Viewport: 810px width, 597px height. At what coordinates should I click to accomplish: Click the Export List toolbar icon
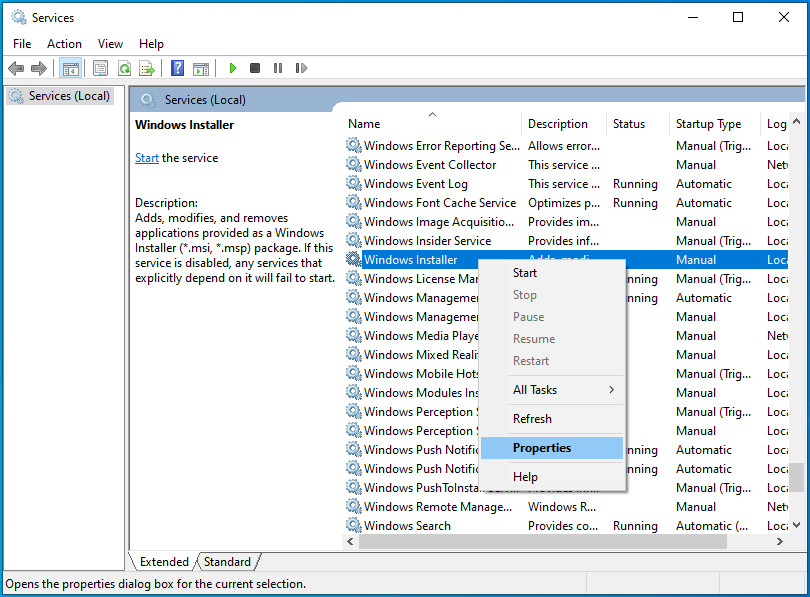click(x=147, y=69)
